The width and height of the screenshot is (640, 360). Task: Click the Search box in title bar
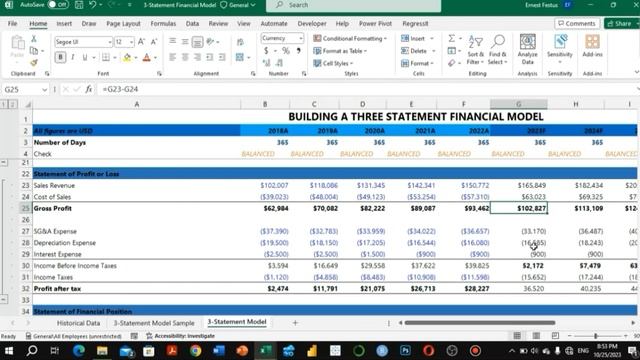353,5
